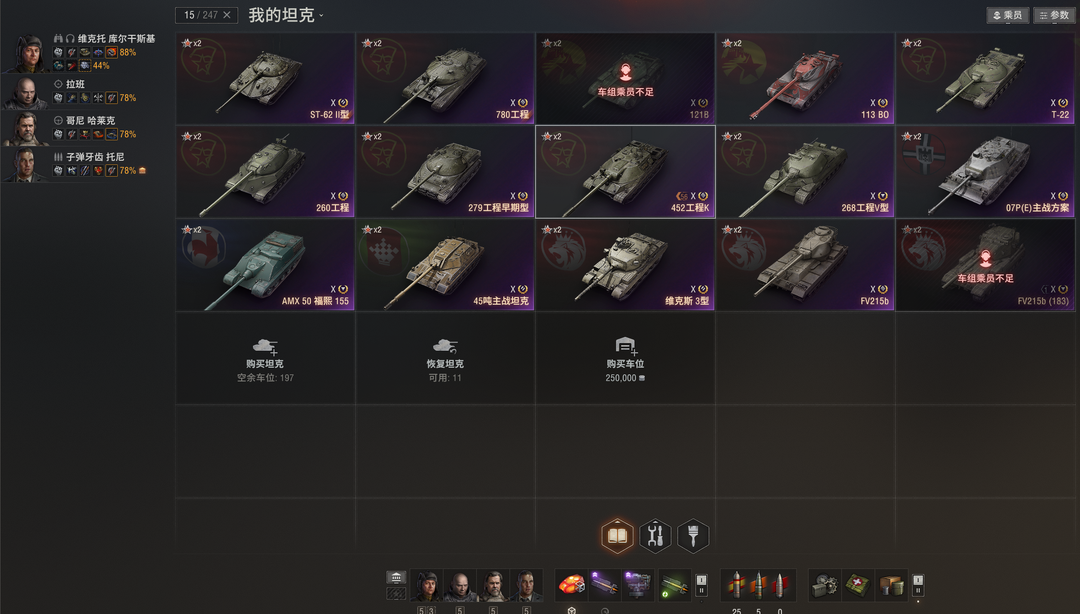Open the 乘员 crew panel button
The width and height of the screenshot is (1080, 614).
1008,15
